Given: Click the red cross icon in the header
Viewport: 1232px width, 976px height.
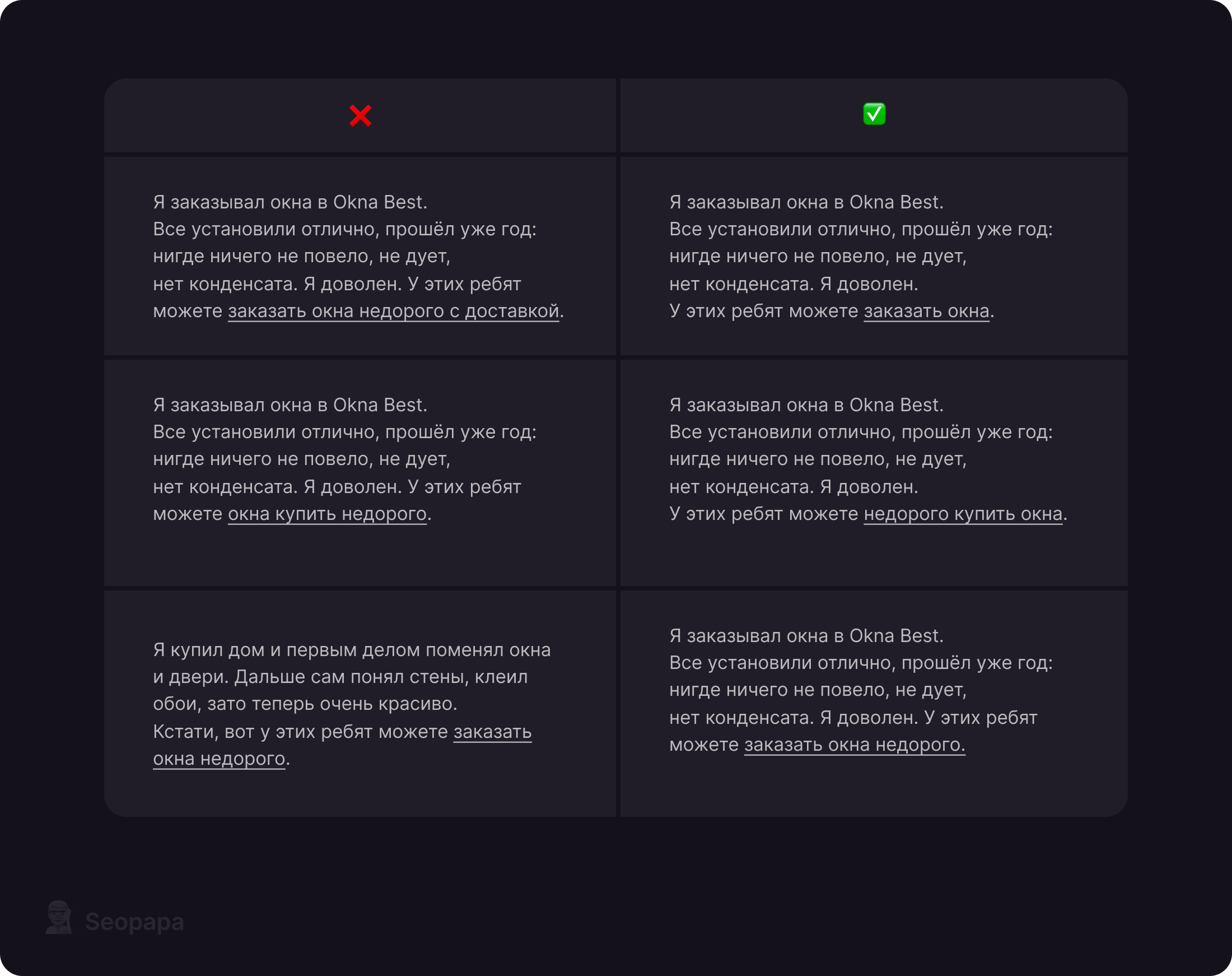Looking at the screenshot, I should tap(361, 115).
